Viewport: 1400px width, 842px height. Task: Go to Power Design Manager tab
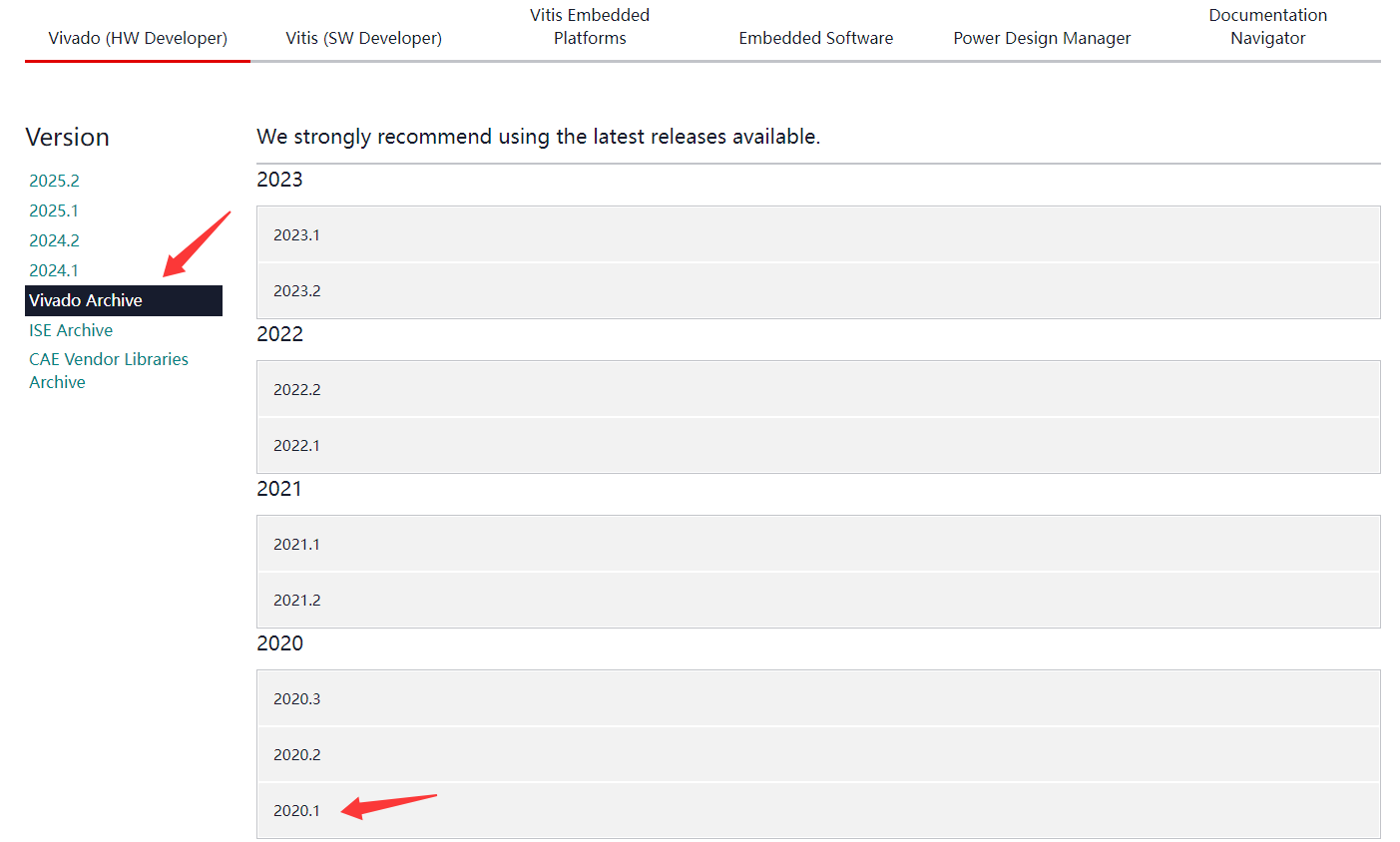1042,38
